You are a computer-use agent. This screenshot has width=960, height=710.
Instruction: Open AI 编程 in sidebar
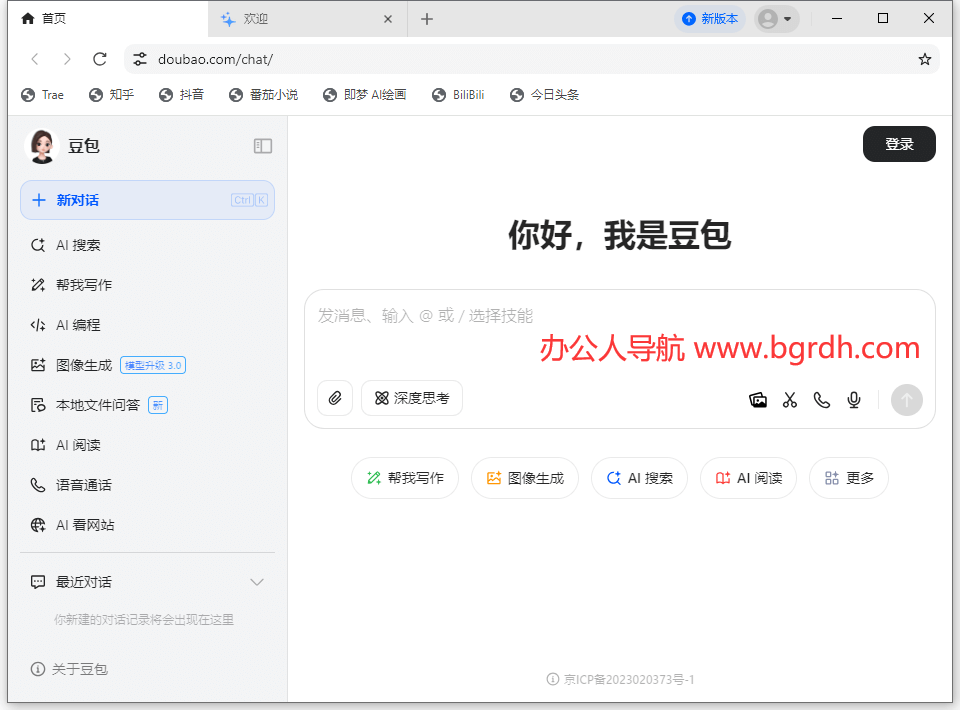148,325
